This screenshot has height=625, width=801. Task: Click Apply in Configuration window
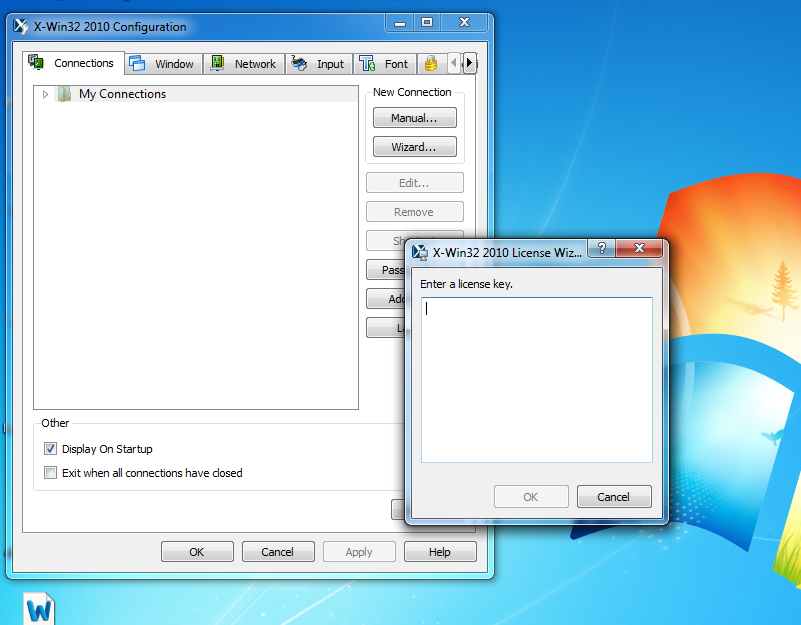359,552
